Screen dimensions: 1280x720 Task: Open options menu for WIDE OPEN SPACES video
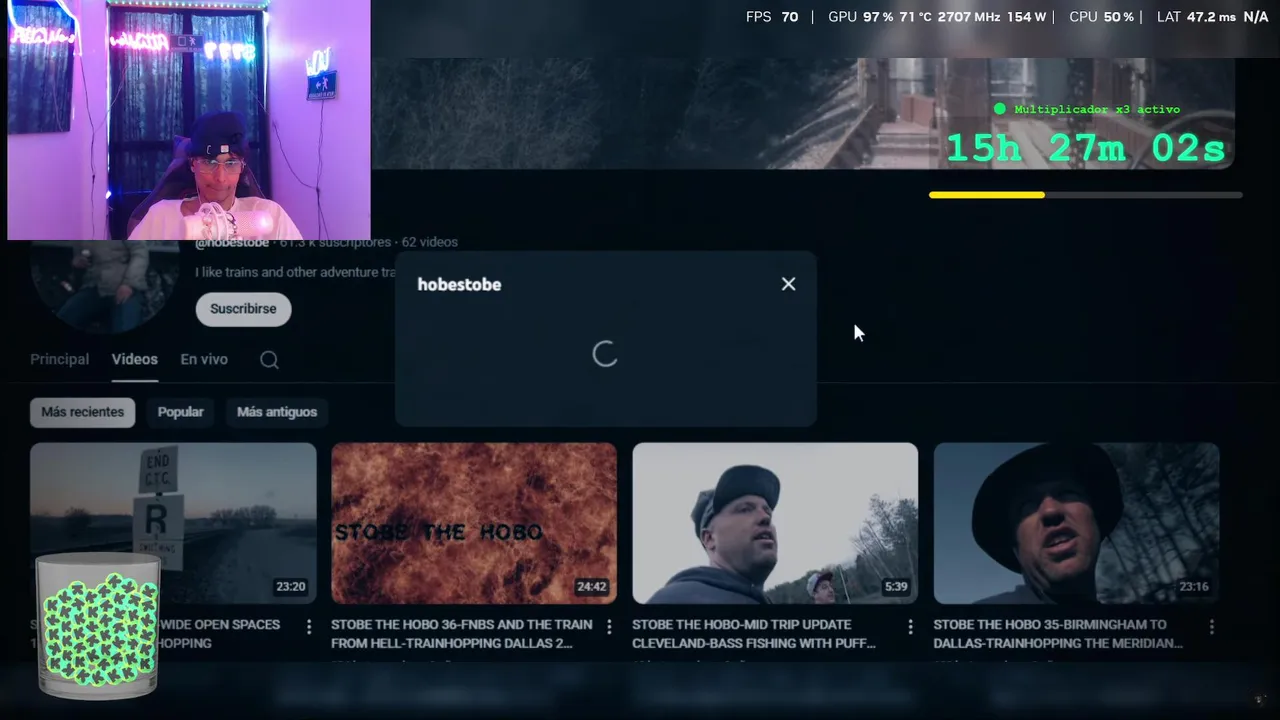[308, 627]
